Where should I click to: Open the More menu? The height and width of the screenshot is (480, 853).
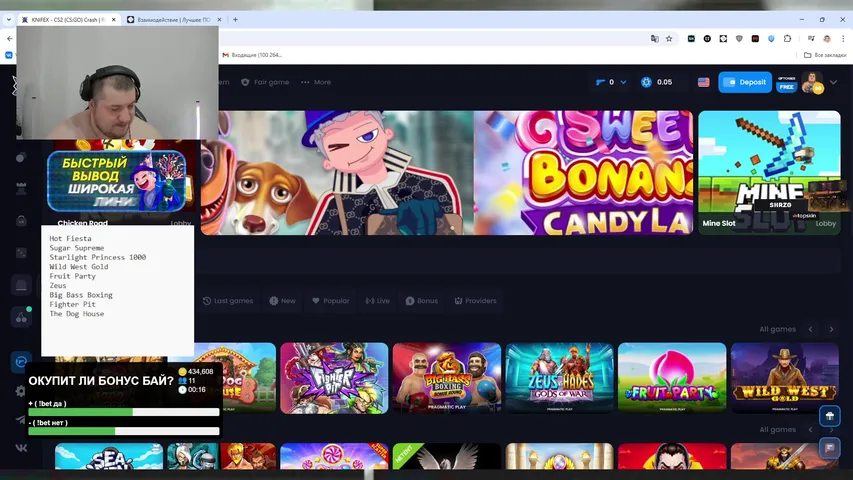point(316,82)
